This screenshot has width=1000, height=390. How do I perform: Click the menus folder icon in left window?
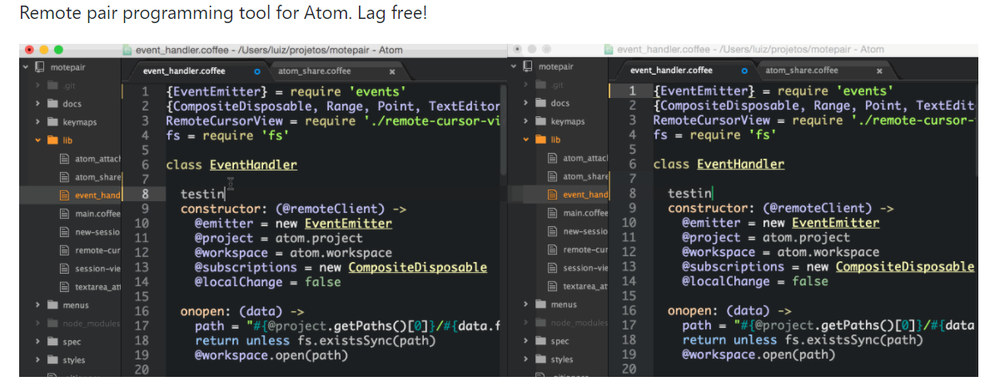click(x=52, y=305)
